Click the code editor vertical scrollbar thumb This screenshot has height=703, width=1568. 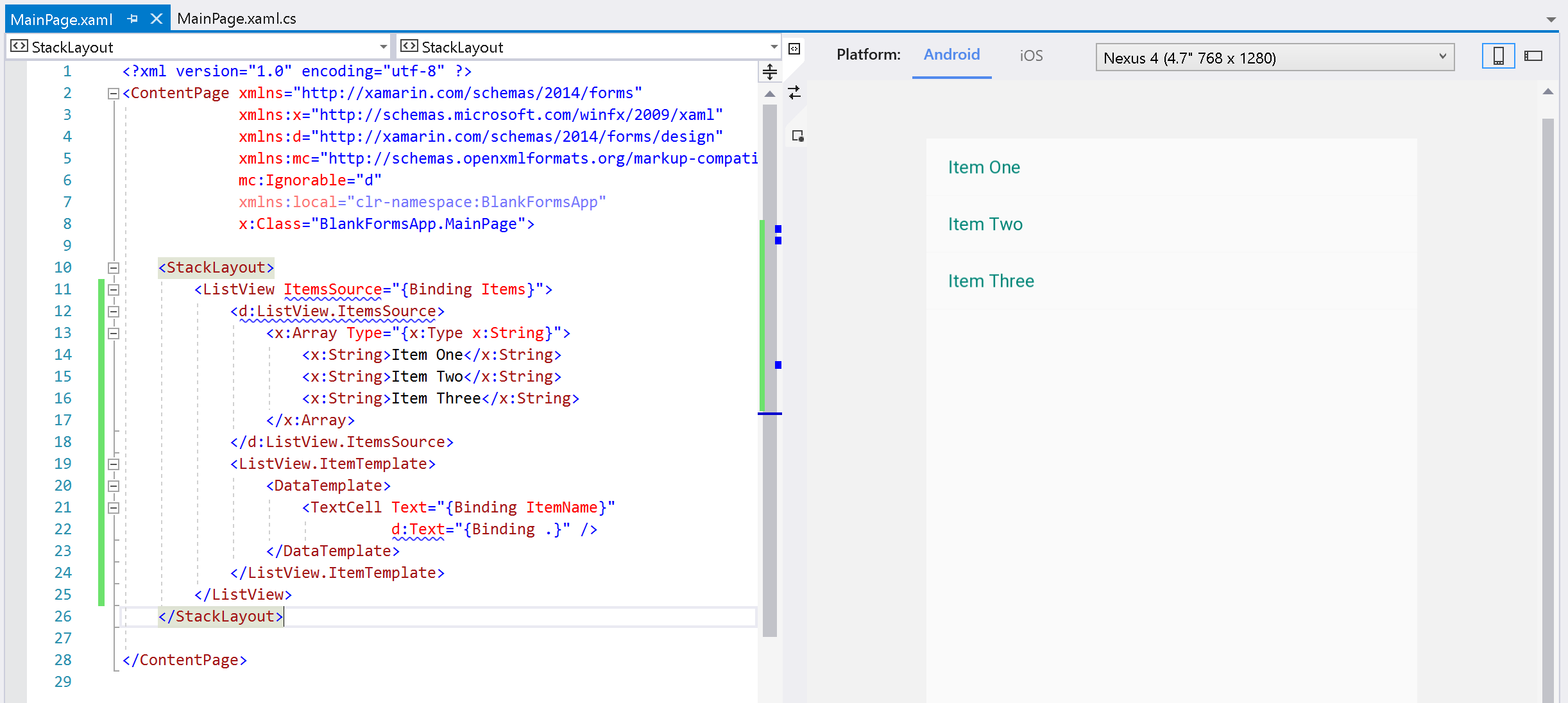(x=770, y=372)
